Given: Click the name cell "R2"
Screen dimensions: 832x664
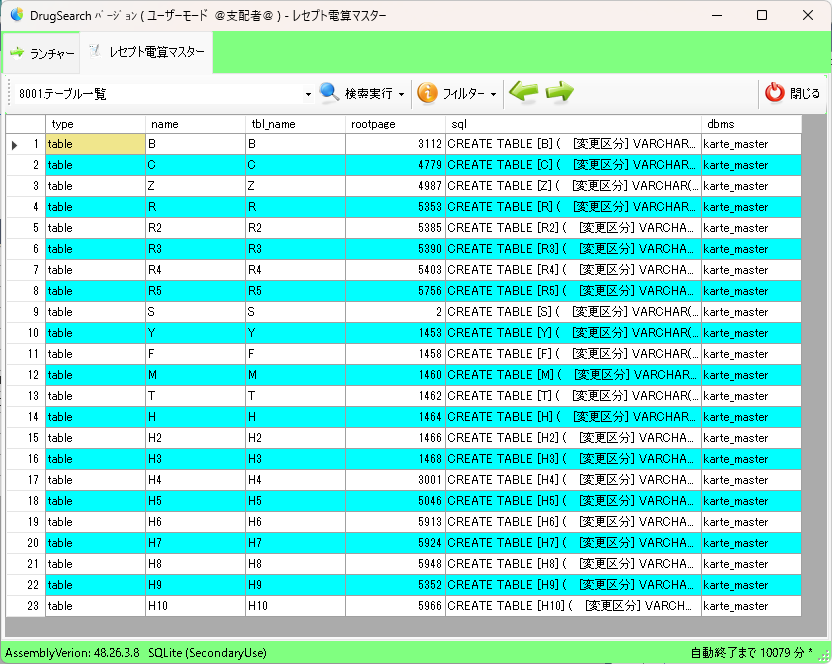Looking at the screenshot, I should click(x=195, y=228).
